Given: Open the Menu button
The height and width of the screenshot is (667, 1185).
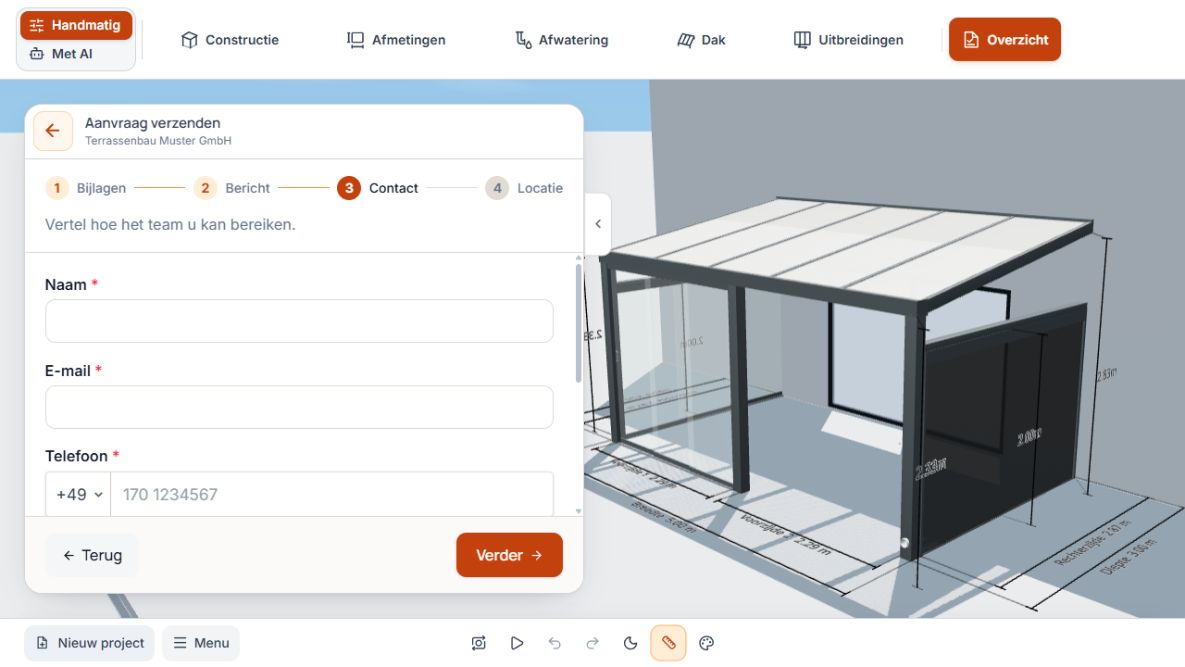Looking at the screenshot, I should pos(201,643).
